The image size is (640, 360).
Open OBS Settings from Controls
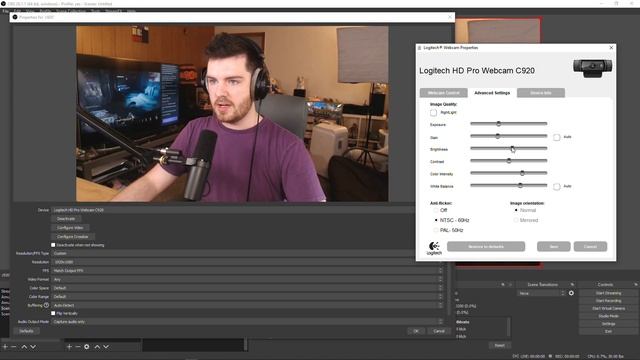pyautogui.click(x=608, y=324)
